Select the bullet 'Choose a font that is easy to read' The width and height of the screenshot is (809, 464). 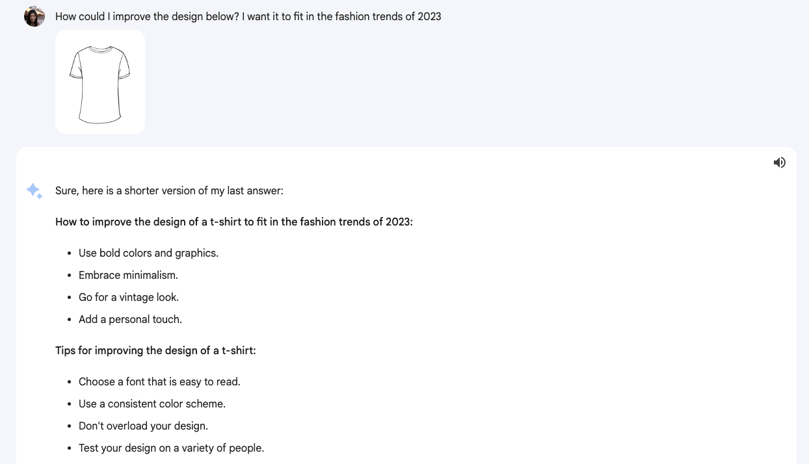click(x=159, y=382)
